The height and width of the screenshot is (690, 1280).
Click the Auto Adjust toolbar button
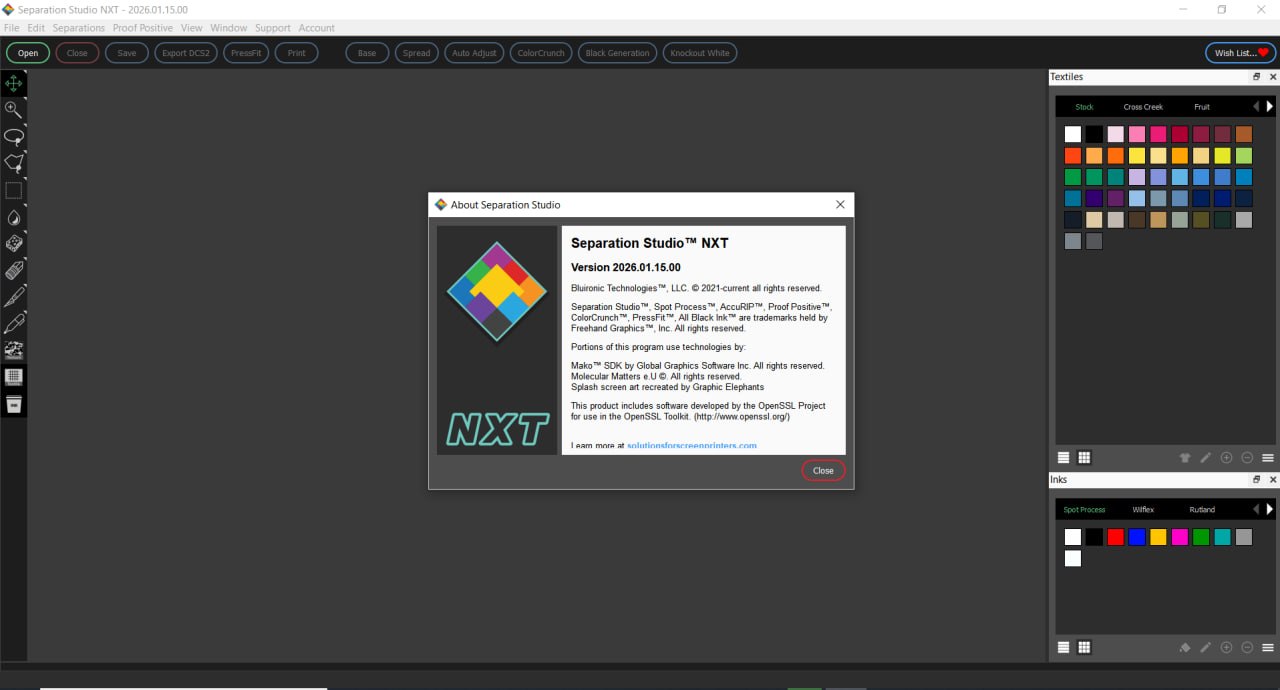[x=474, y=53]
